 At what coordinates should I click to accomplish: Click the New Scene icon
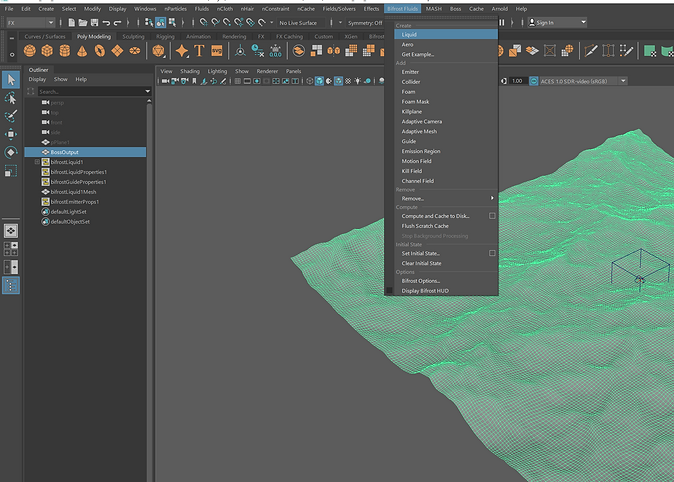[x=71, y=22]
